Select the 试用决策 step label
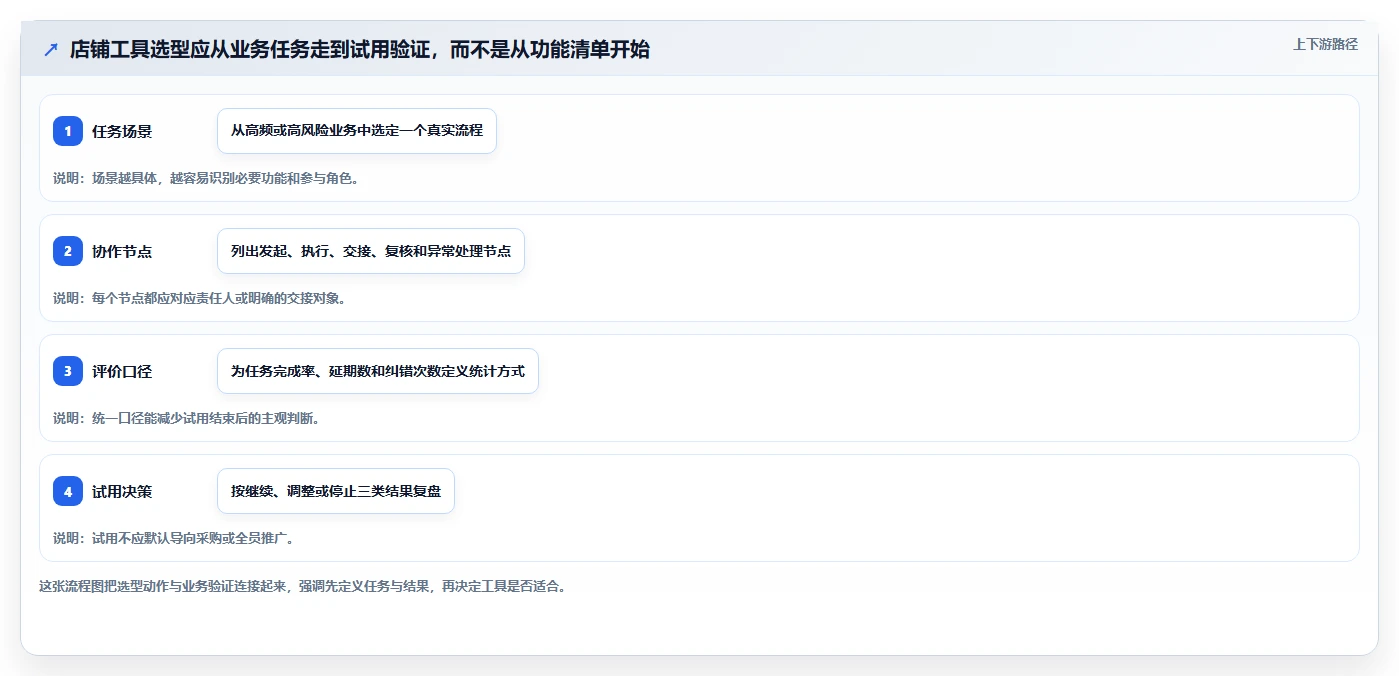 (x=122, y=491)
